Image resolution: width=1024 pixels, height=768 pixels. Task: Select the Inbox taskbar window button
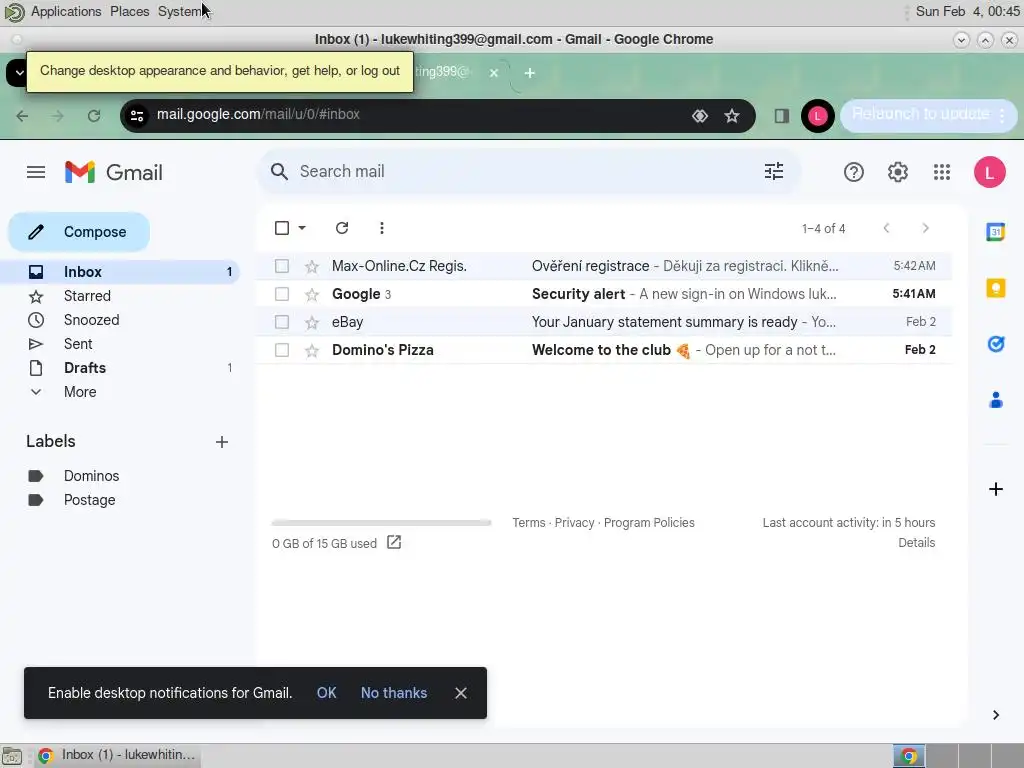pos(118,755)
